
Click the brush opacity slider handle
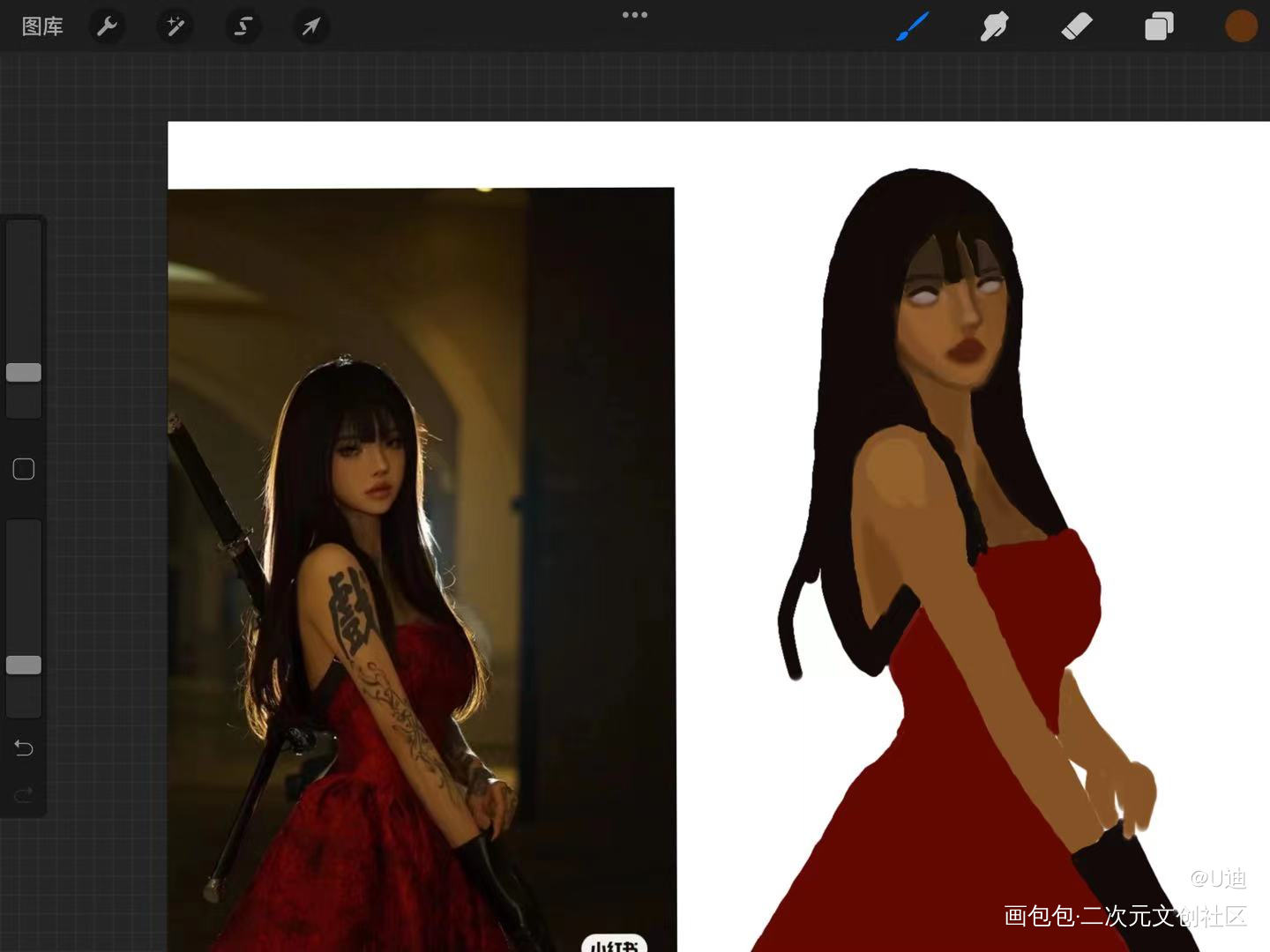(x=24, y=665)
